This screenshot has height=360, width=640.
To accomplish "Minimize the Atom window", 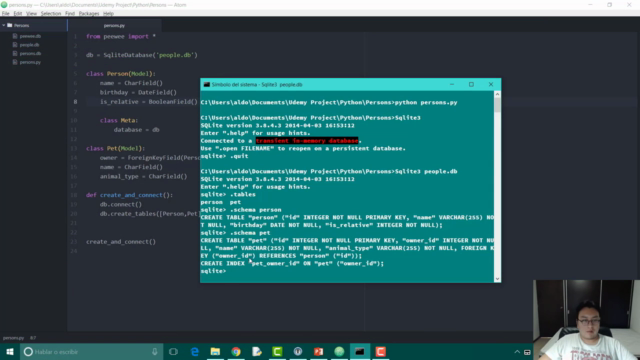I will (x=590, y=5).
